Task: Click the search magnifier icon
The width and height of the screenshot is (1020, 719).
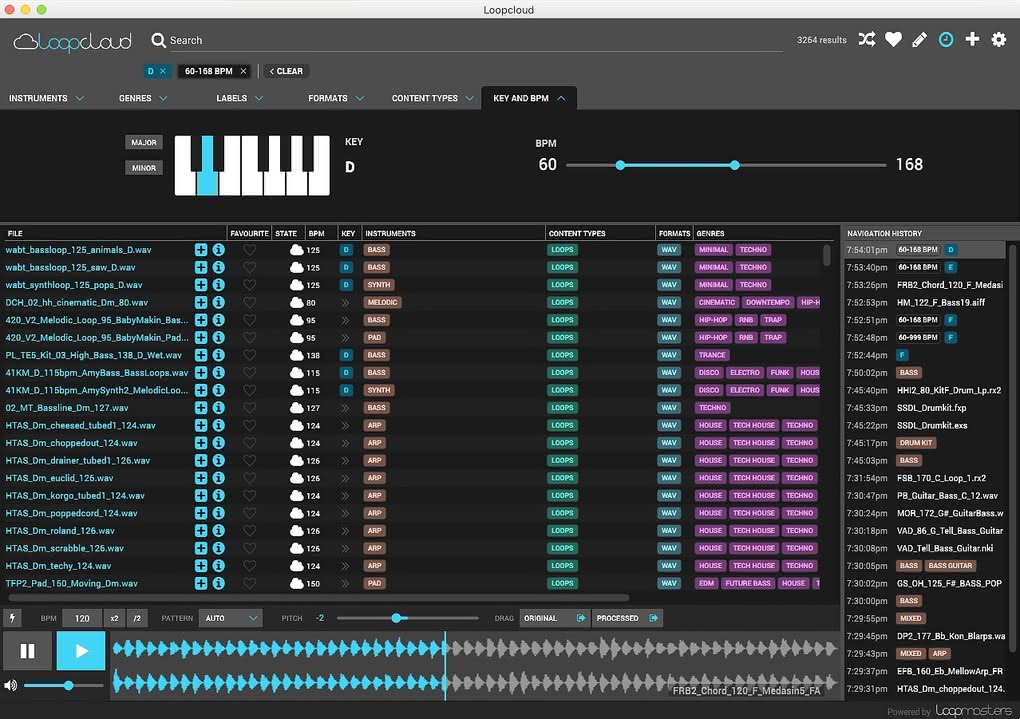Action: click(158, 40)
